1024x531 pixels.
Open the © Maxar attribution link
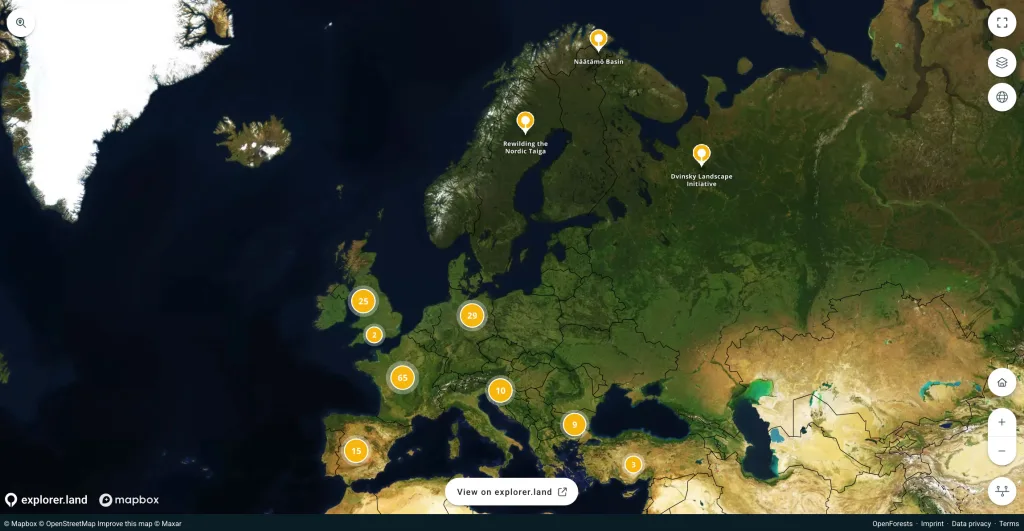[x=168, y=523]
